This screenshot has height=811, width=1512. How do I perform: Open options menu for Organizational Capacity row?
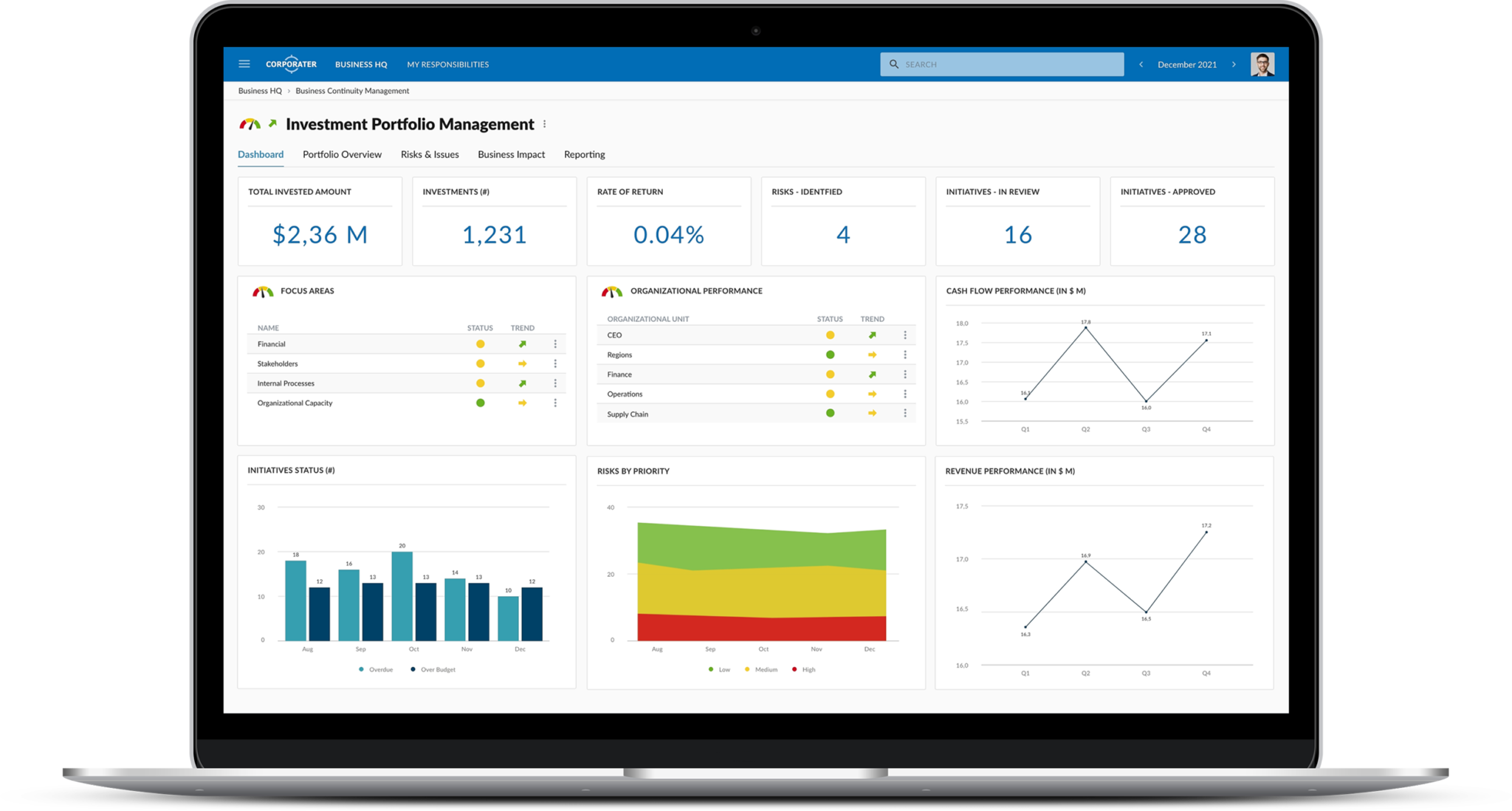pos(555,403)
